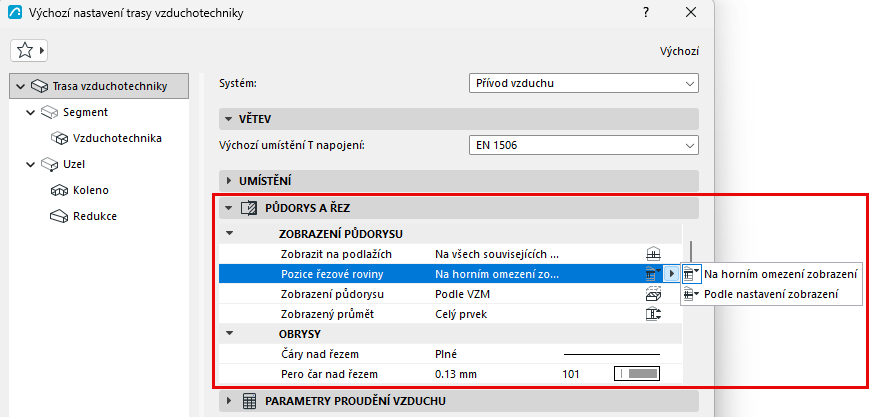876x417 pixels.
Task: Click the Trasa vzduchotechniky route icon
Action: 39,87
